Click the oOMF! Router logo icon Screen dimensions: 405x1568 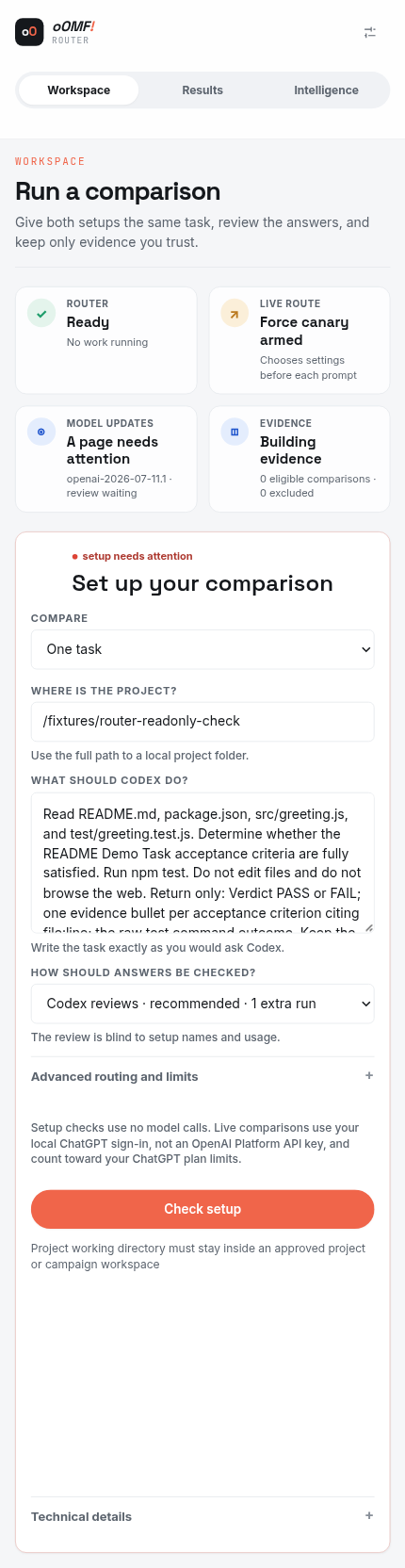point(29,32)
